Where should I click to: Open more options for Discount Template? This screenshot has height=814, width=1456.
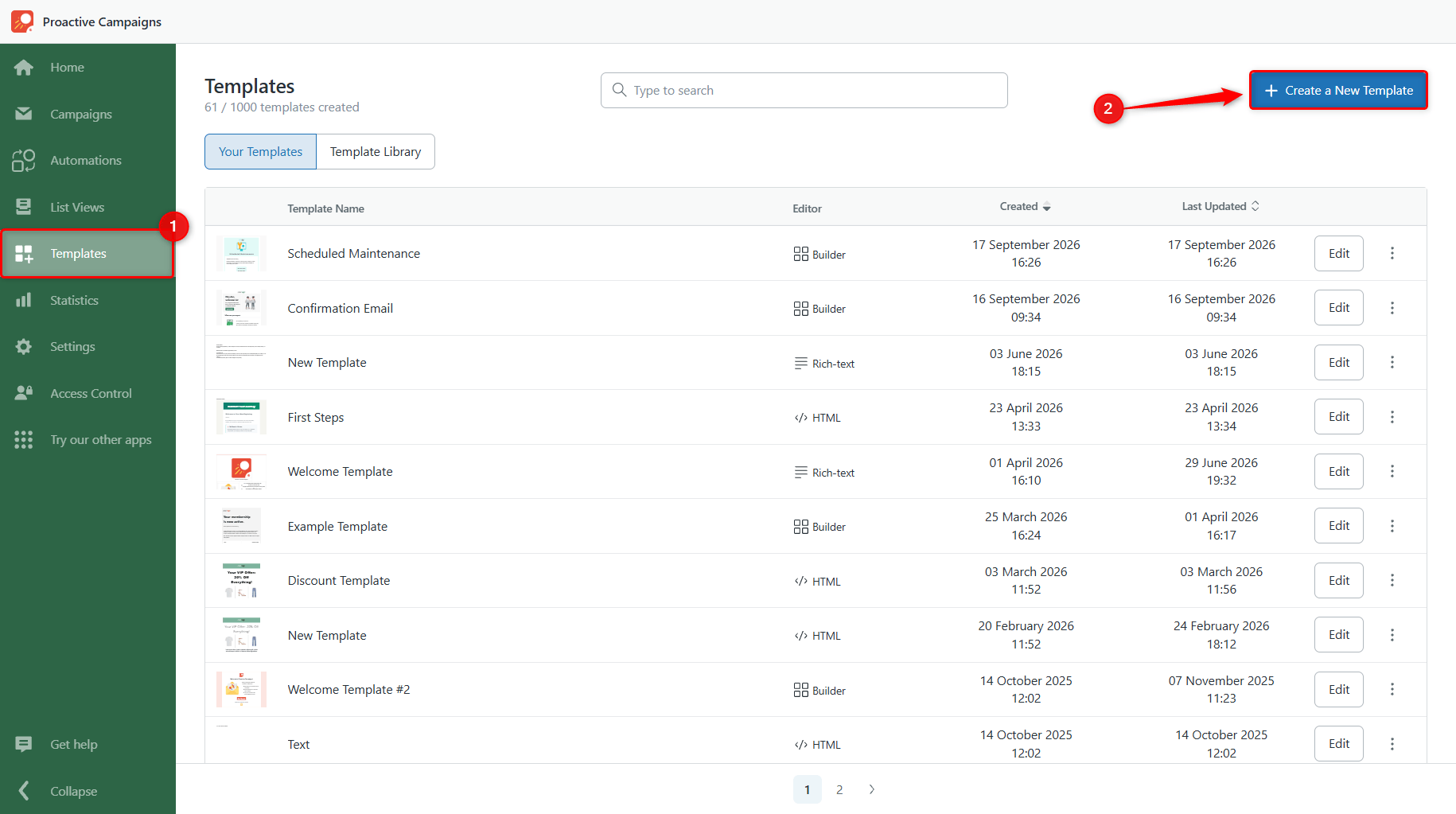[x=1392, y=580]
